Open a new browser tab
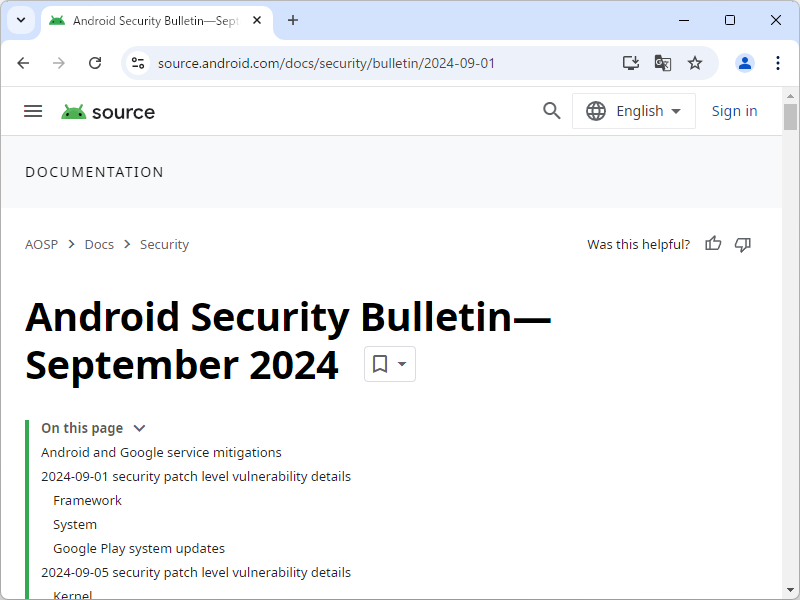The width and height of the screenshot is (800, 600). coord(292,20)
